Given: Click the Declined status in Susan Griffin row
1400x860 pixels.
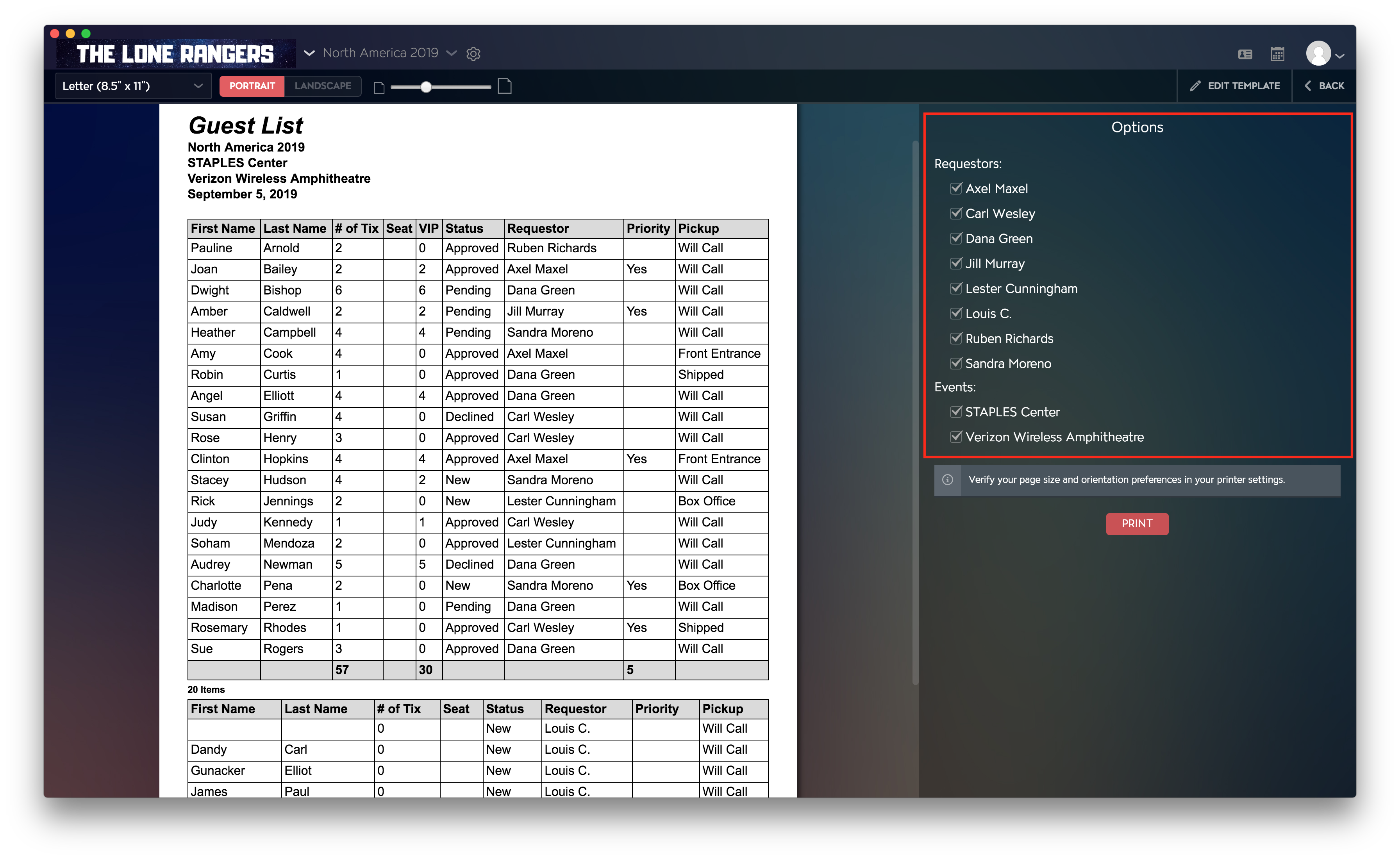Looking at the screenshot, I should coord(469,417).
